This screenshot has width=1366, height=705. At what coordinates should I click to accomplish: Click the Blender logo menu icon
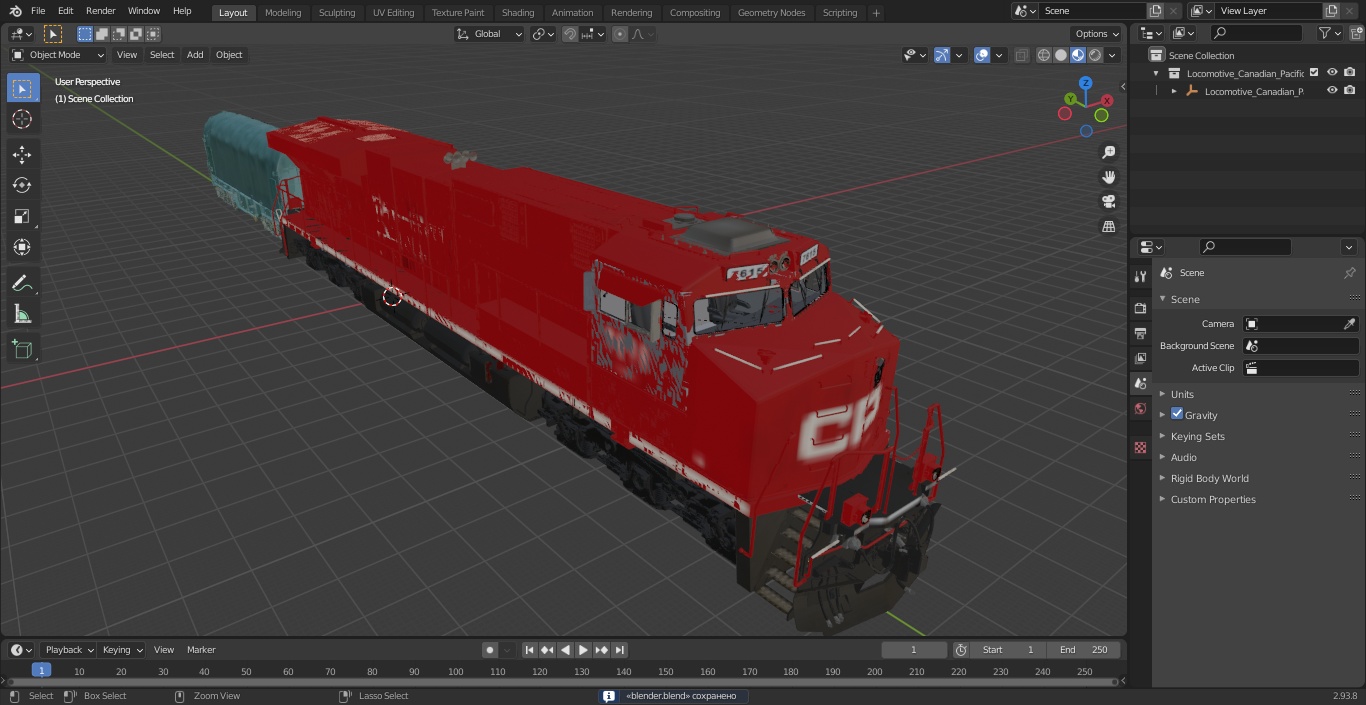point(15,11)
